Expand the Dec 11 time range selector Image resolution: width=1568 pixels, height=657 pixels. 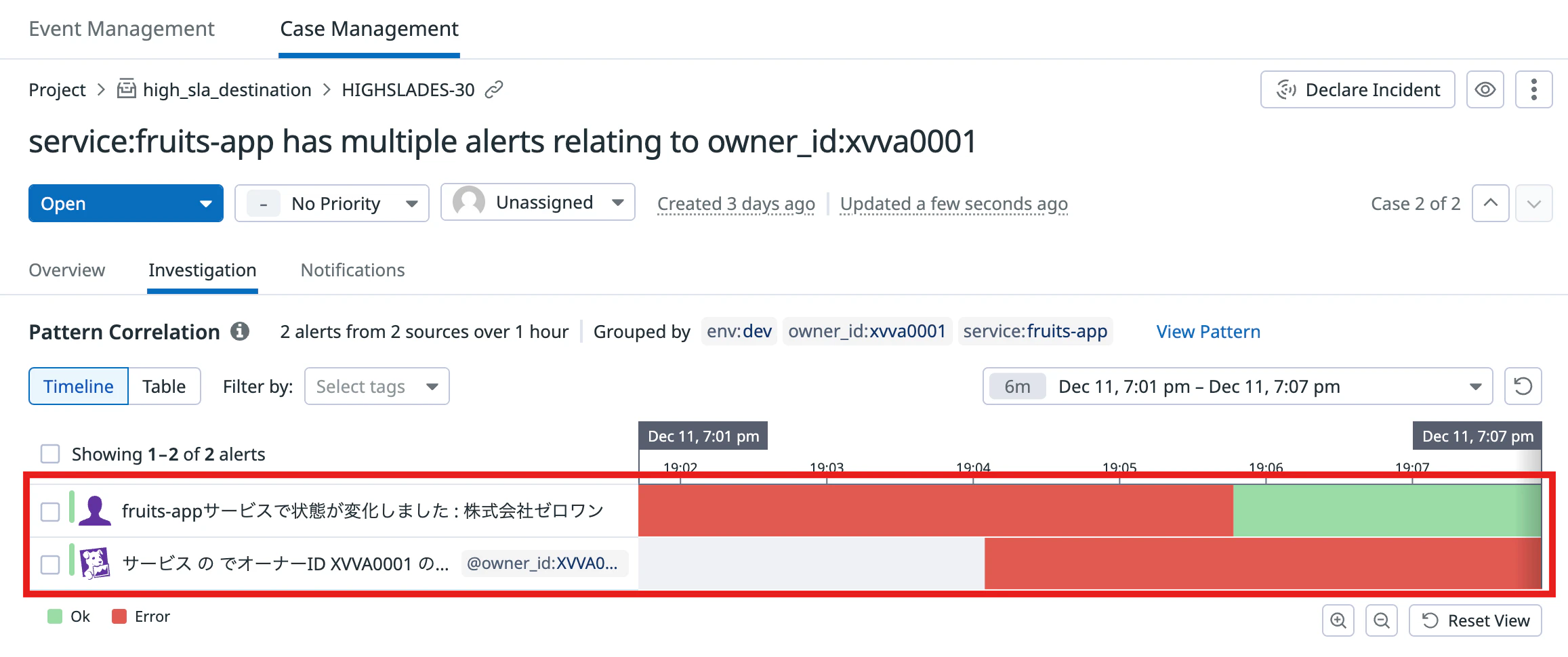(1238, 386)
